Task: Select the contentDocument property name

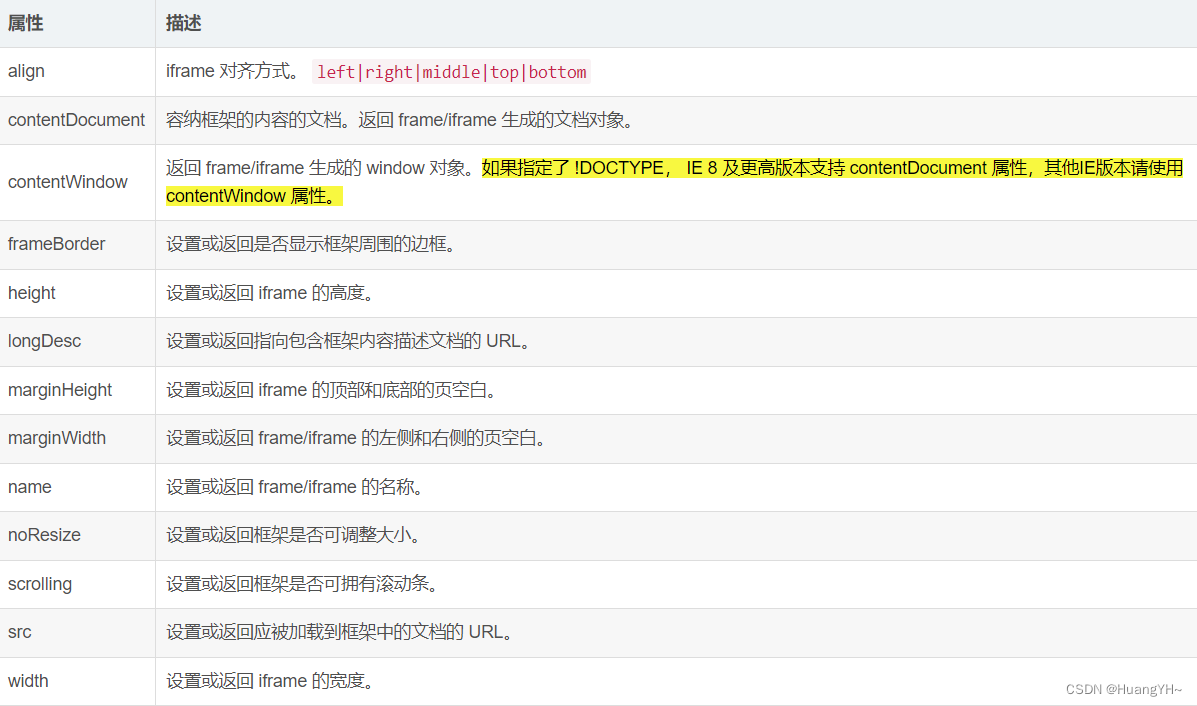Action: tap(76, 119)
